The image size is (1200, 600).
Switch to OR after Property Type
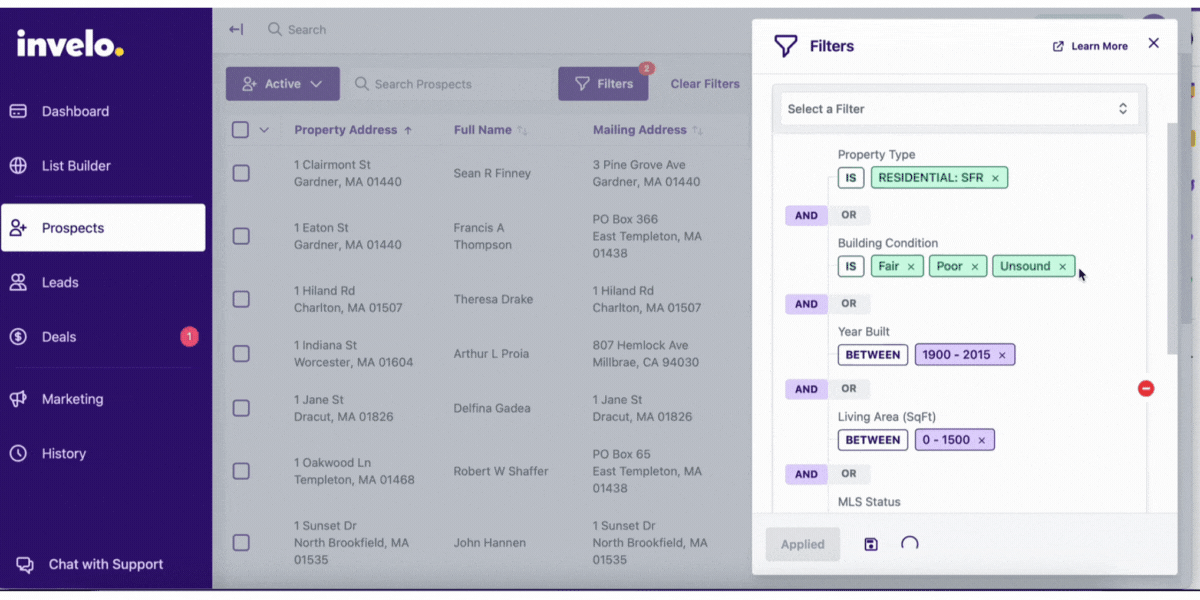coord(849,215)
